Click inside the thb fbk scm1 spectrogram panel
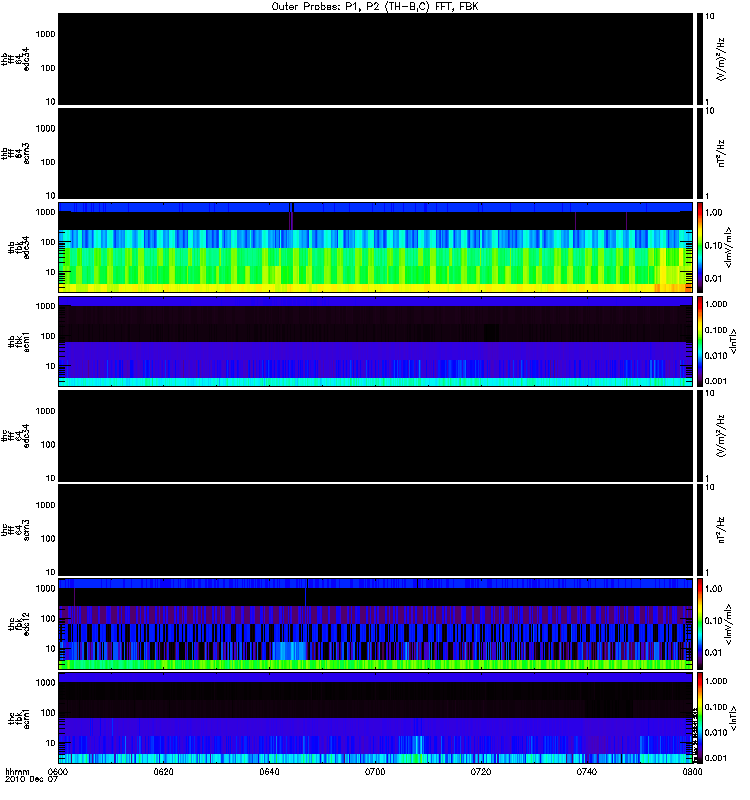The width and height of the screenshot is (750, 800). 375,341
